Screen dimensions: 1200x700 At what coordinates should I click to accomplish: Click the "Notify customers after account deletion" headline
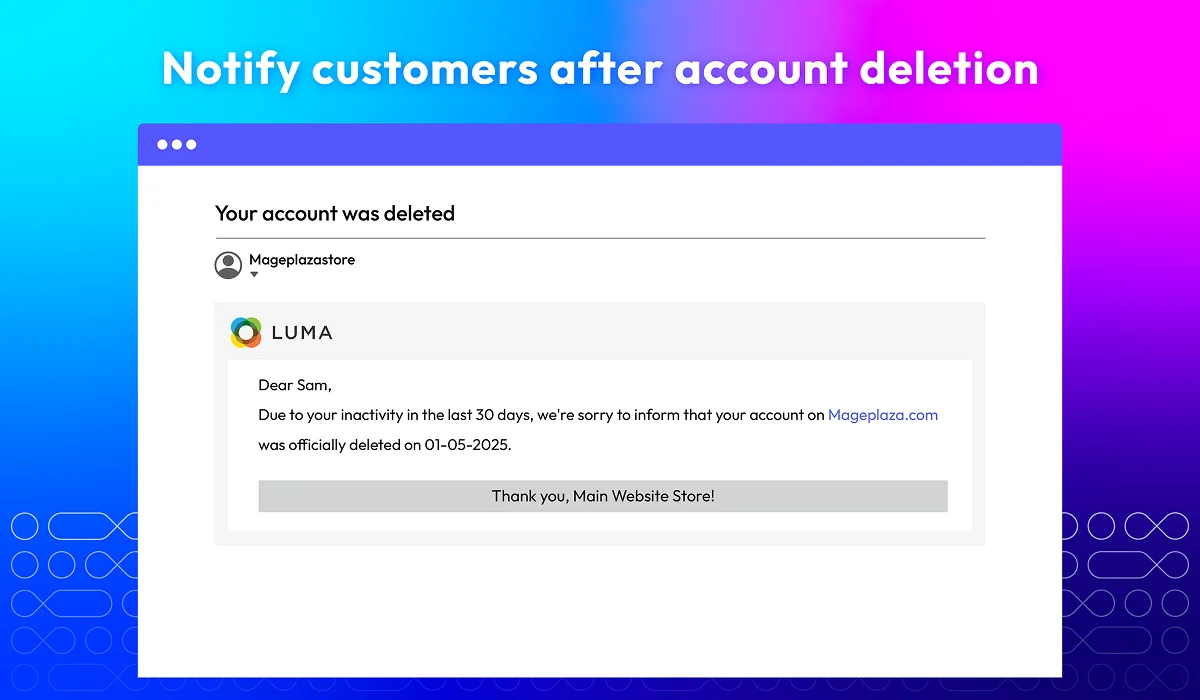[600, 69]
